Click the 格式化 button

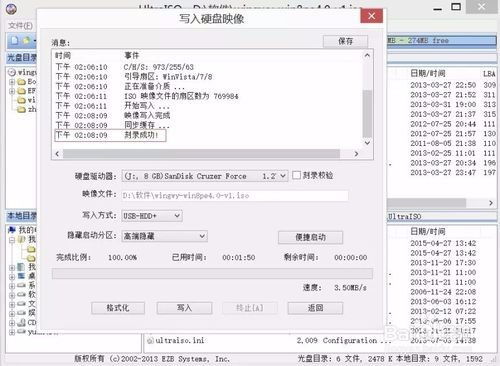click(118, 308)
